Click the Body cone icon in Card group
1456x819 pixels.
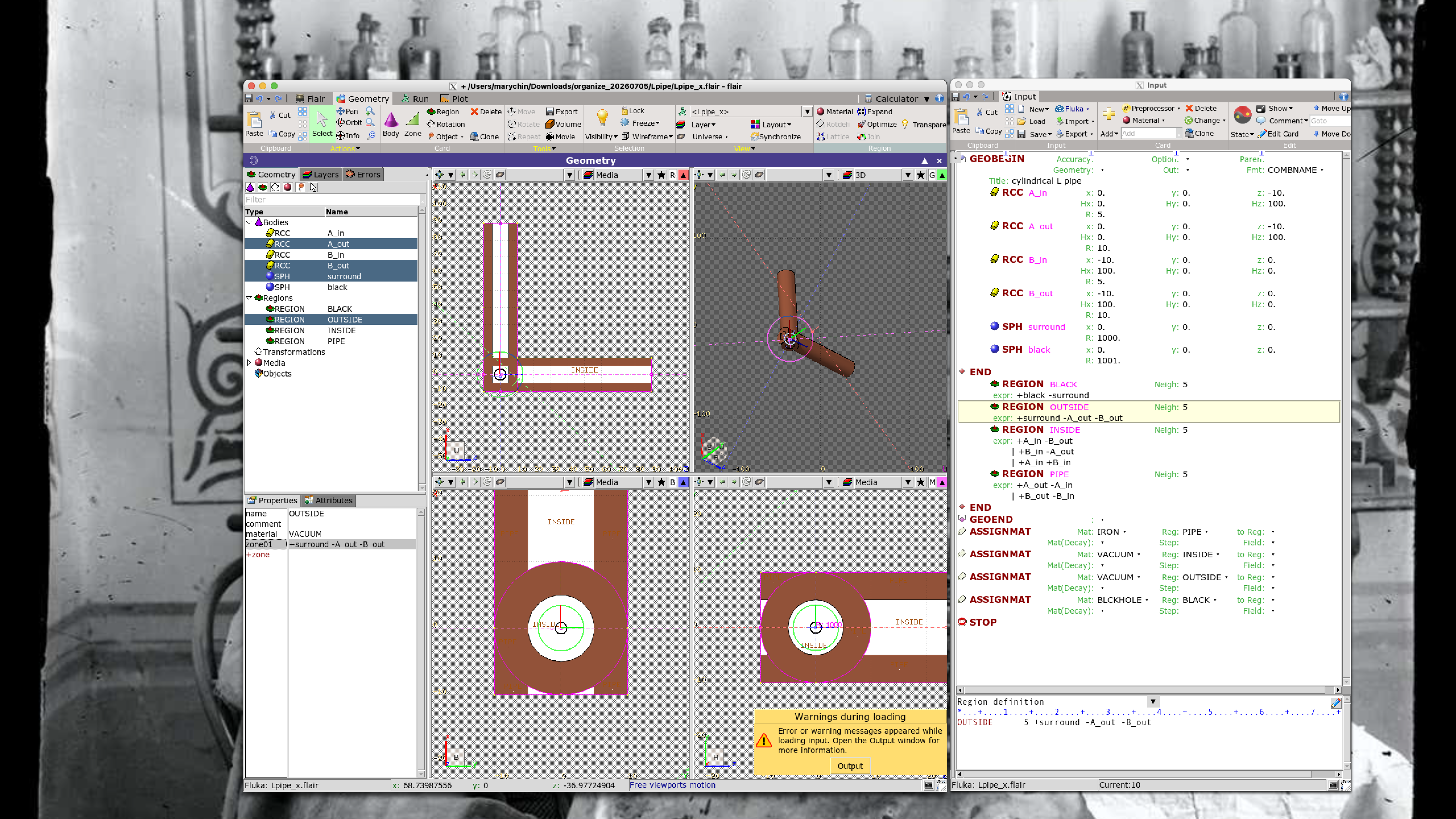coord(390,124)
